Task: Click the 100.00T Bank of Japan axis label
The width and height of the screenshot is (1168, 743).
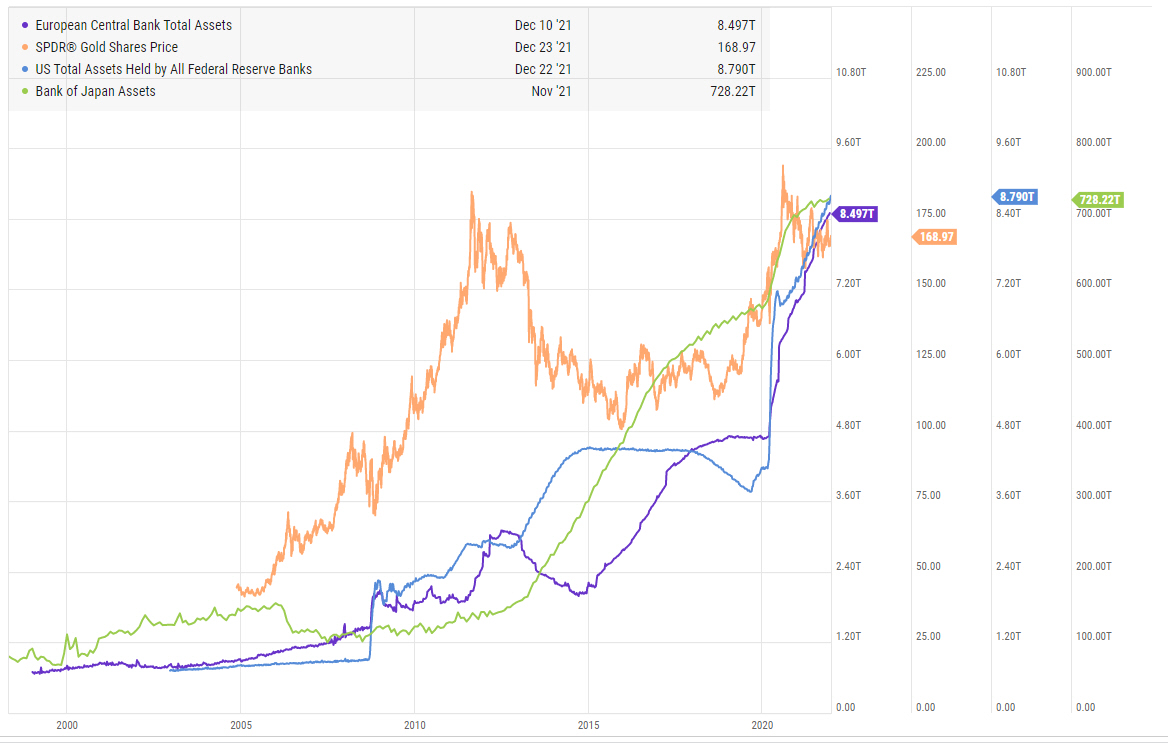Action: [1094, 636]
